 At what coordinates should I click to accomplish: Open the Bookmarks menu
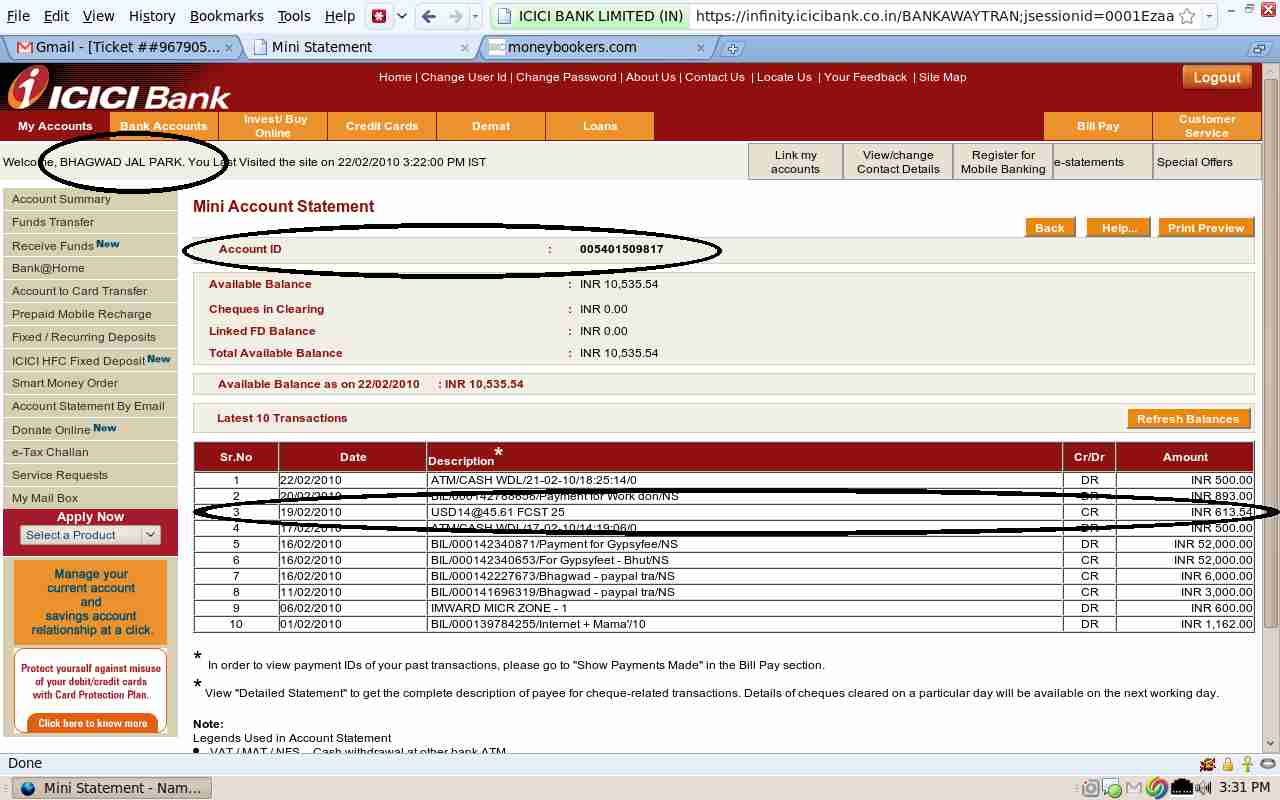click(x=226, y=16)
